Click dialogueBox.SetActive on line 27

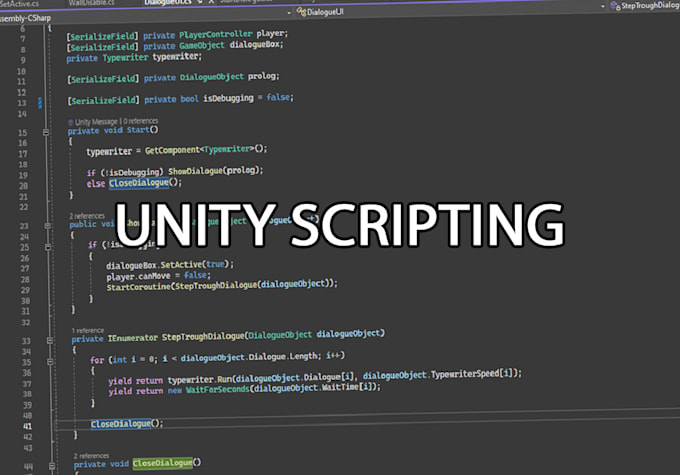[154, 265]
